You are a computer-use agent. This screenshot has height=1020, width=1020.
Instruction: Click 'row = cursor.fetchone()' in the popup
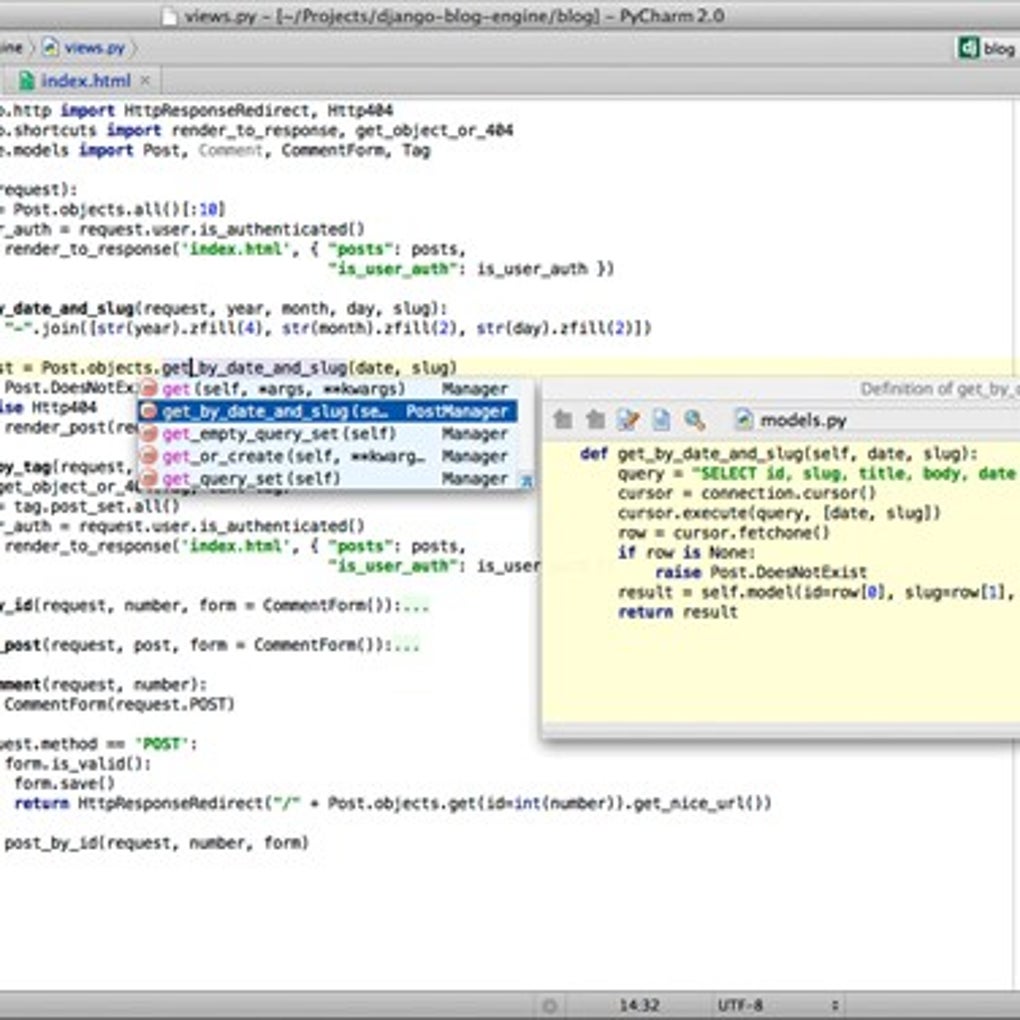[723, 533]
